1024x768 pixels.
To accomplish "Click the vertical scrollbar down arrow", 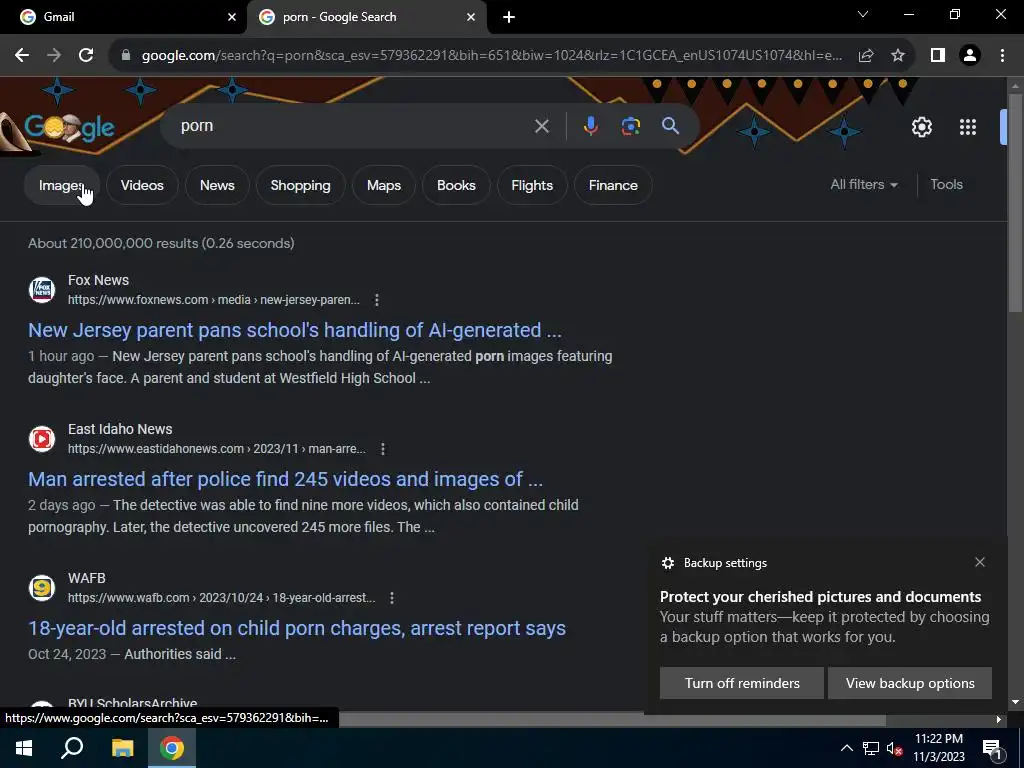I will pos(1015,703).
